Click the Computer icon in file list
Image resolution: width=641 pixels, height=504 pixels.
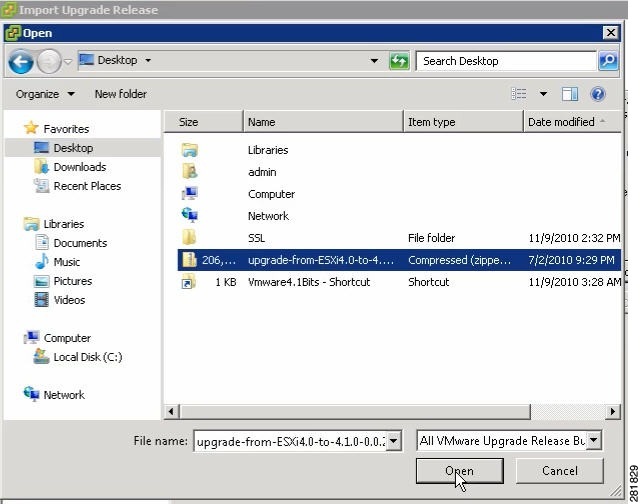coord(190,193)
